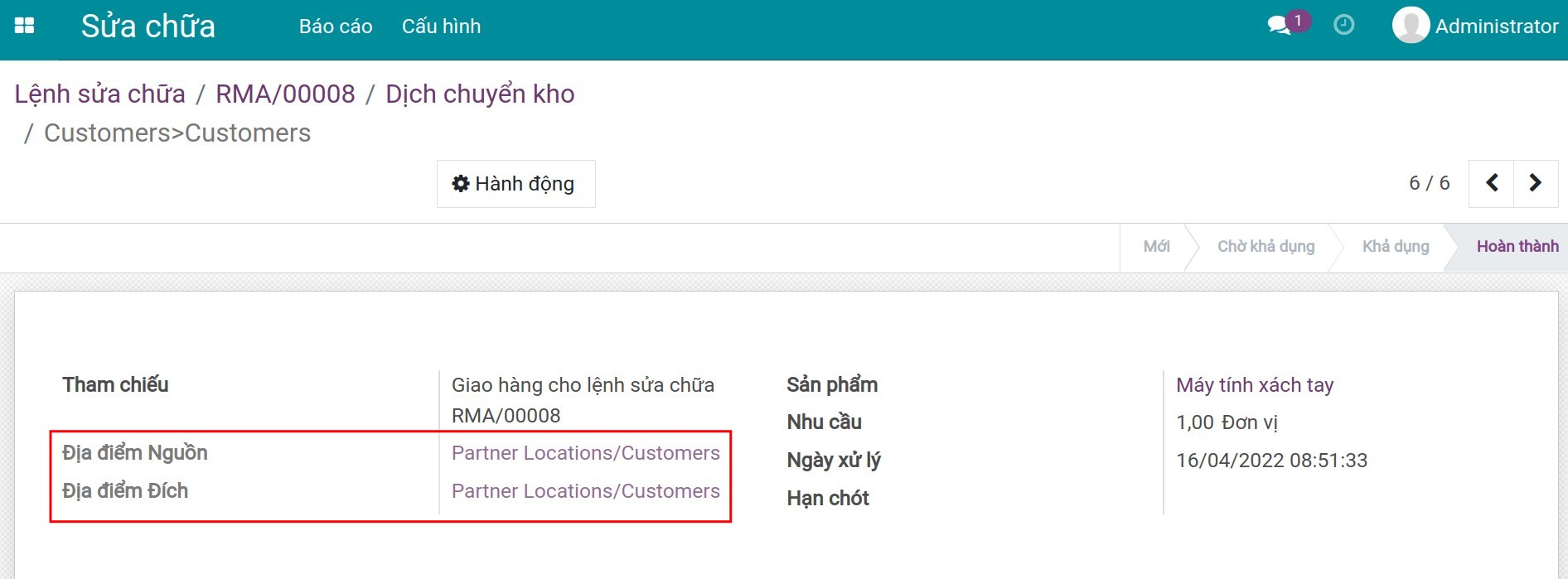Click the Tham chiếu field label
This screenshot has width=1568, height=579.
click(x=115, y=385)
